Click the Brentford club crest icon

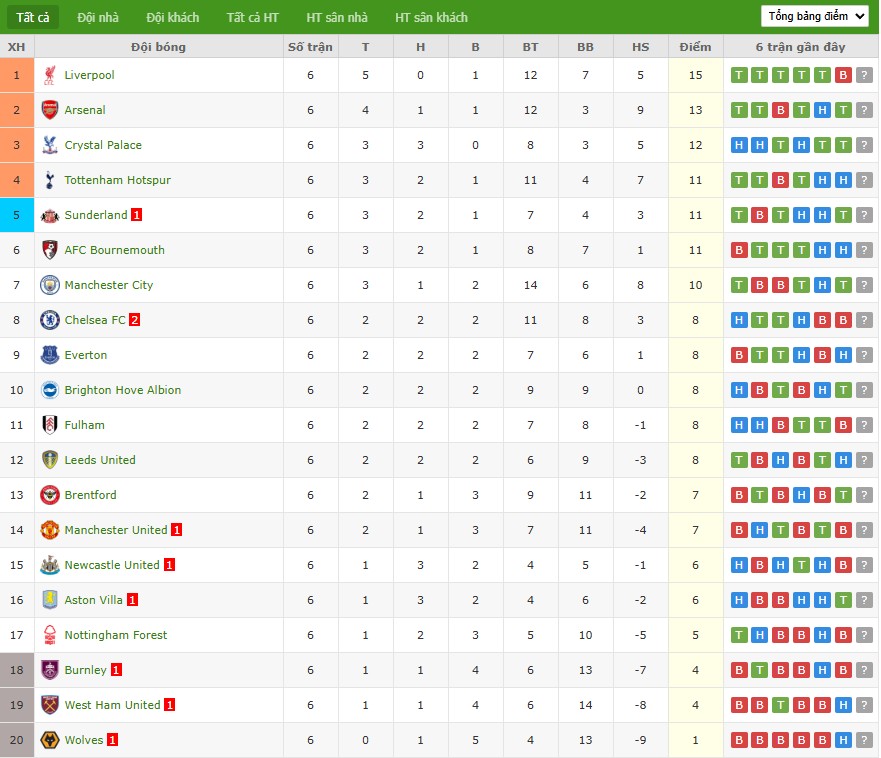click(49, 495)
